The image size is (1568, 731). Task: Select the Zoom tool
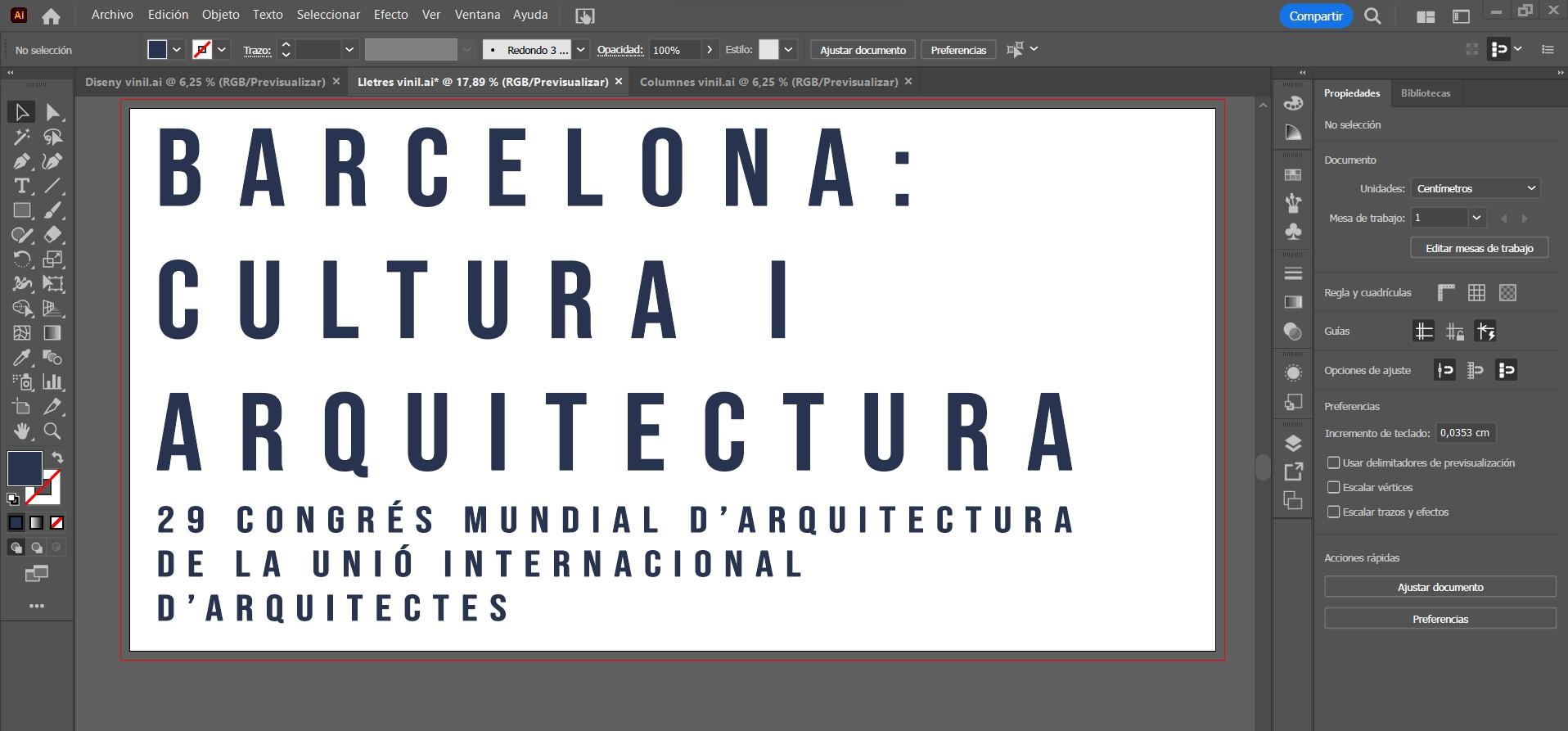53,431
